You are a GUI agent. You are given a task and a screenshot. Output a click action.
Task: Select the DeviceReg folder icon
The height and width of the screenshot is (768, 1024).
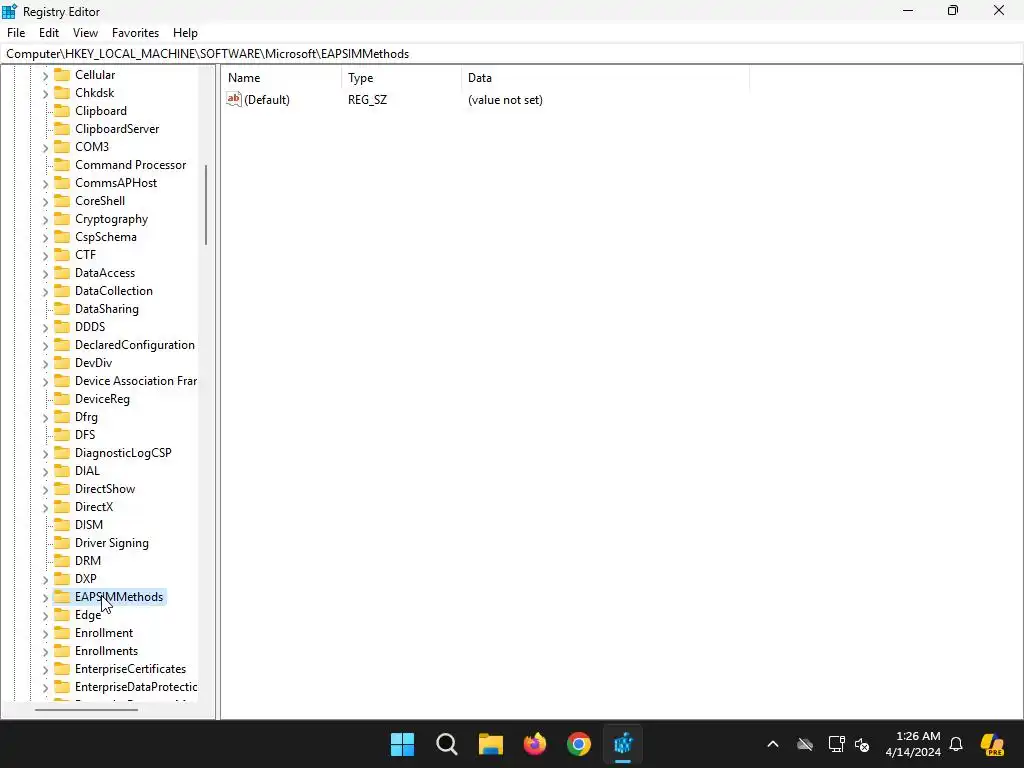click(x=62, y=399)
